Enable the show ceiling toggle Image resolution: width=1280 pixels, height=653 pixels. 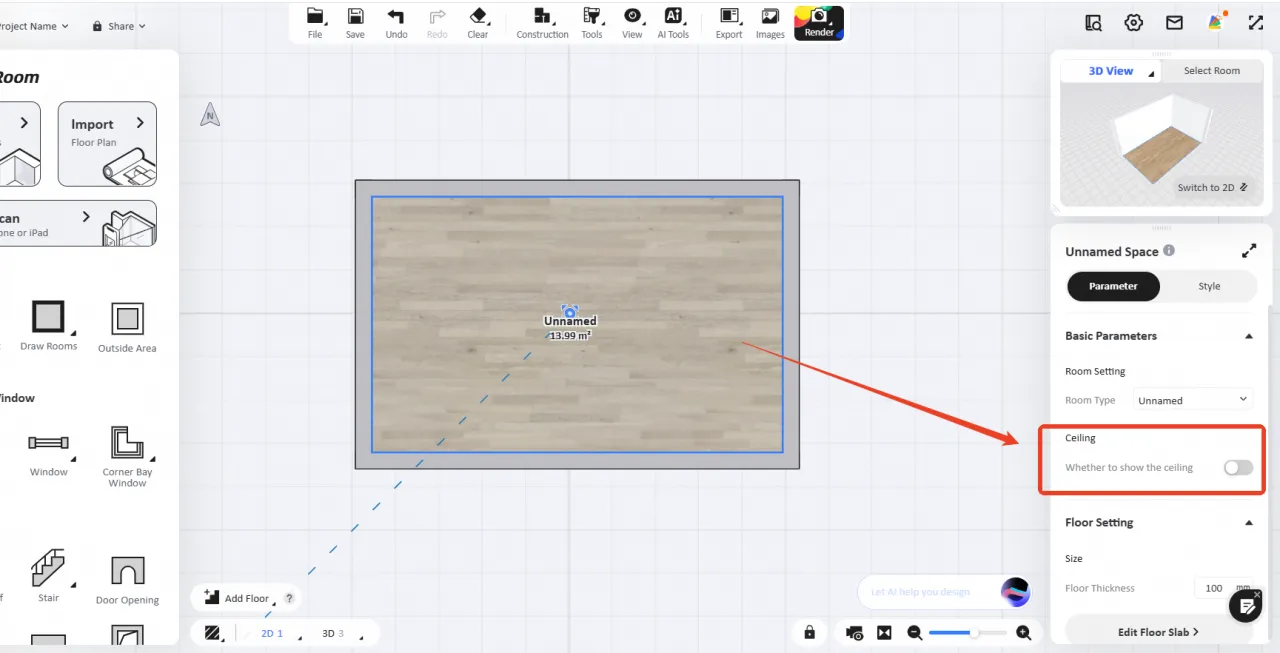tap(1237, 467)
